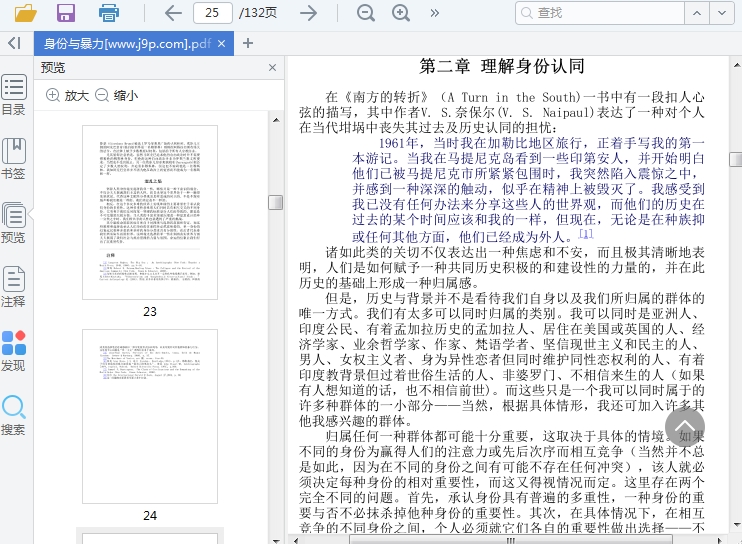Viewport: 742px width, 544px height.
Task: Open the 注释 annotations panel
Action: (x=14, y=288)
